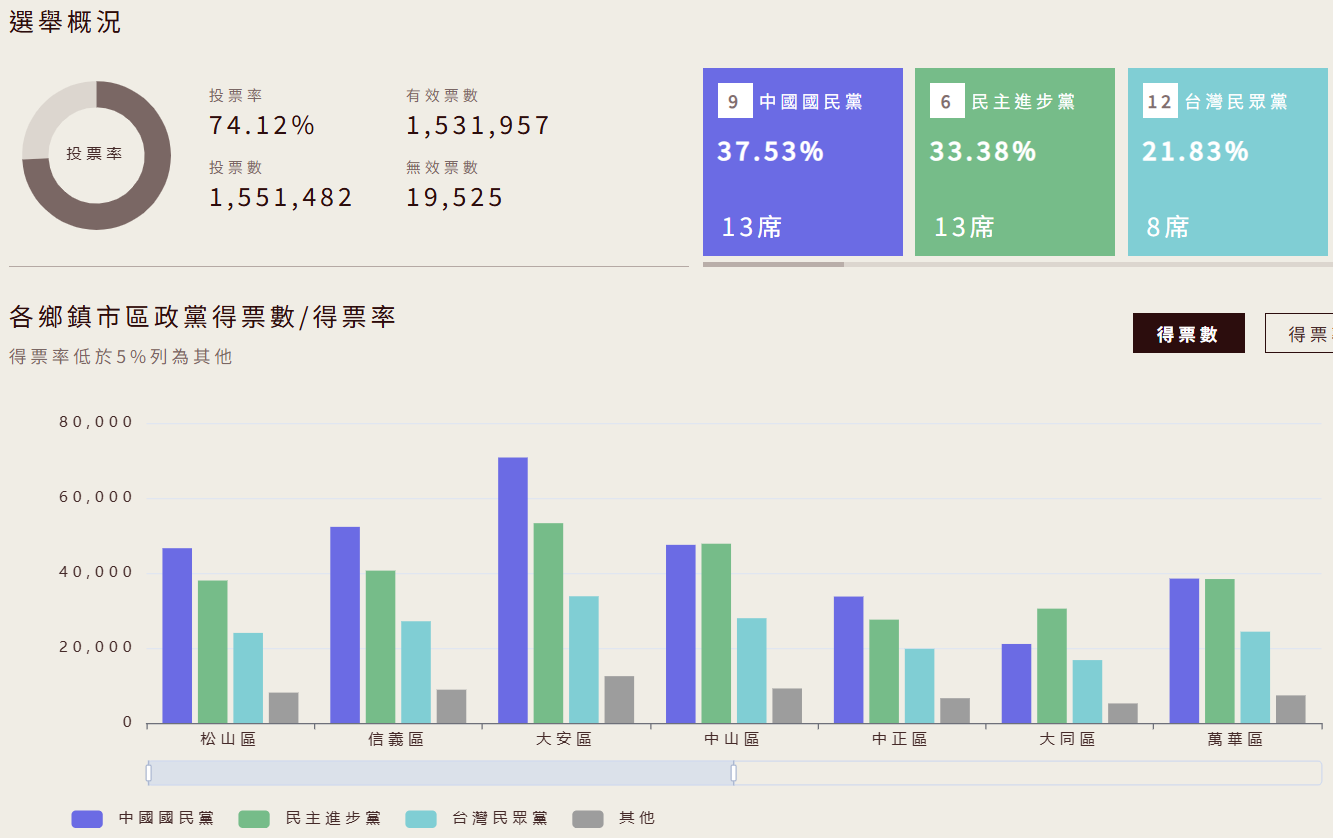Viewport: 1333px width, 838px height.
Task: Click the 中正區 axis label
Action: click(900, 739)
